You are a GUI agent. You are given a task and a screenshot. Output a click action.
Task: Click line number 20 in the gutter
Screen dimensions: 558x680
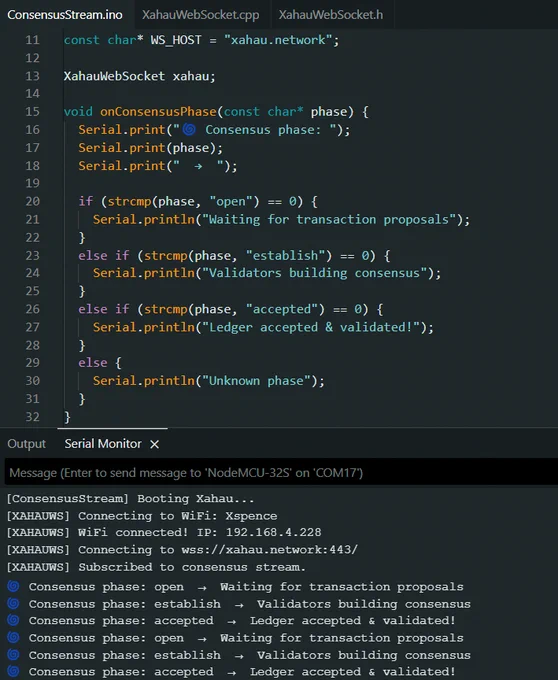coord(33,201)
